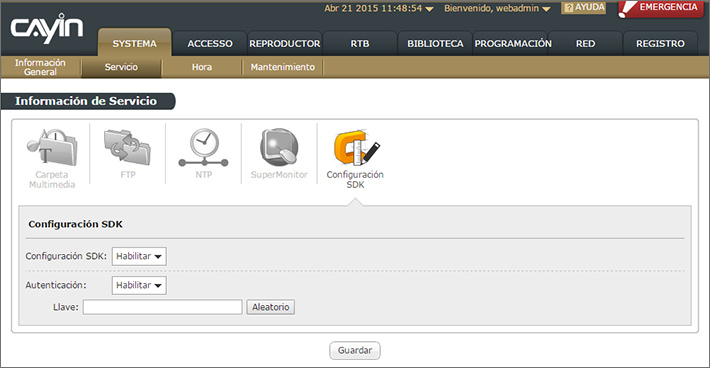Click the Autenticación: label
710x368 pixels.
(x=56, y=285)
